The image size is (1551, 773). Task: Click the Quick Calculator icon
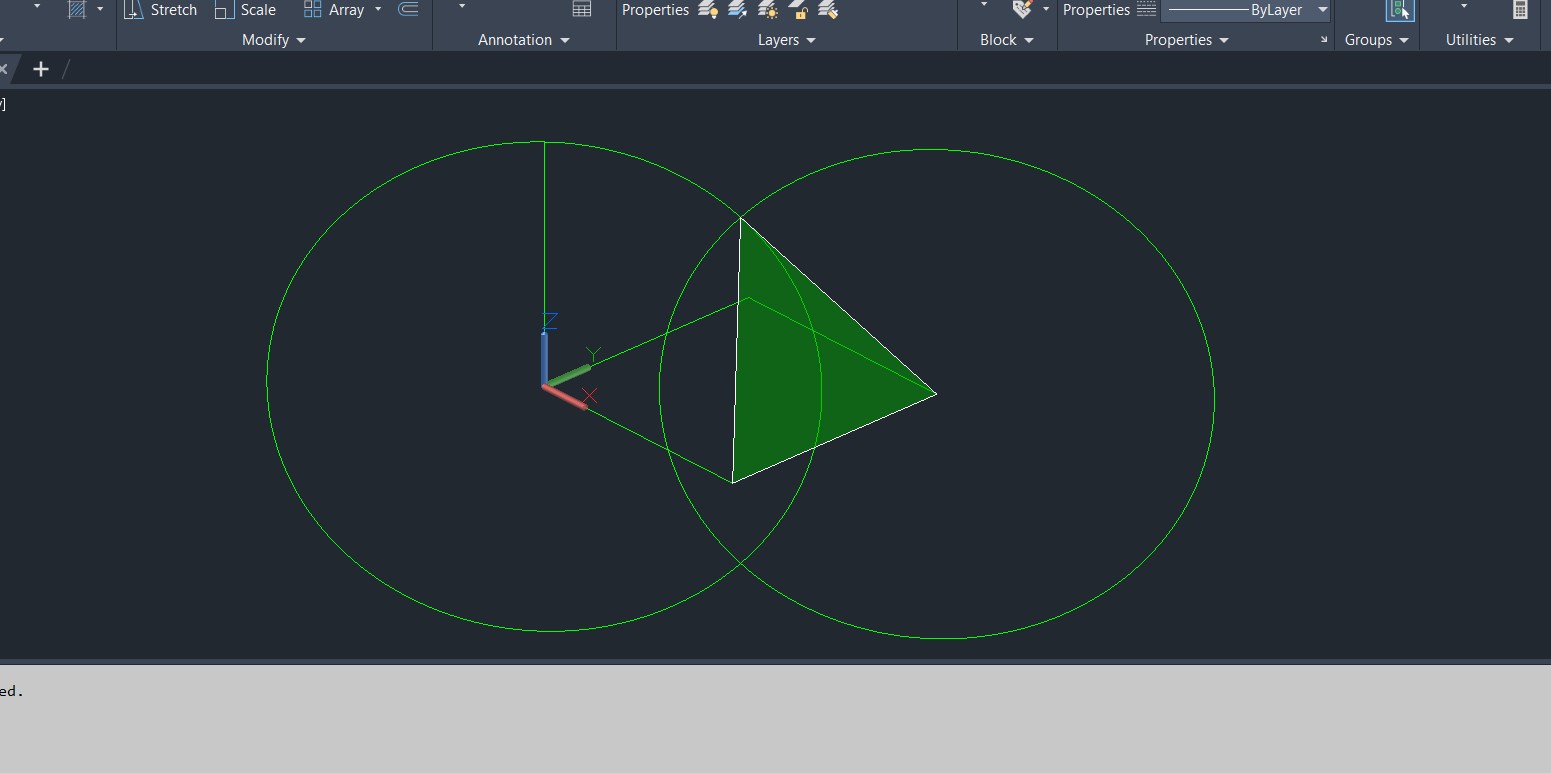pos(1520,10)
